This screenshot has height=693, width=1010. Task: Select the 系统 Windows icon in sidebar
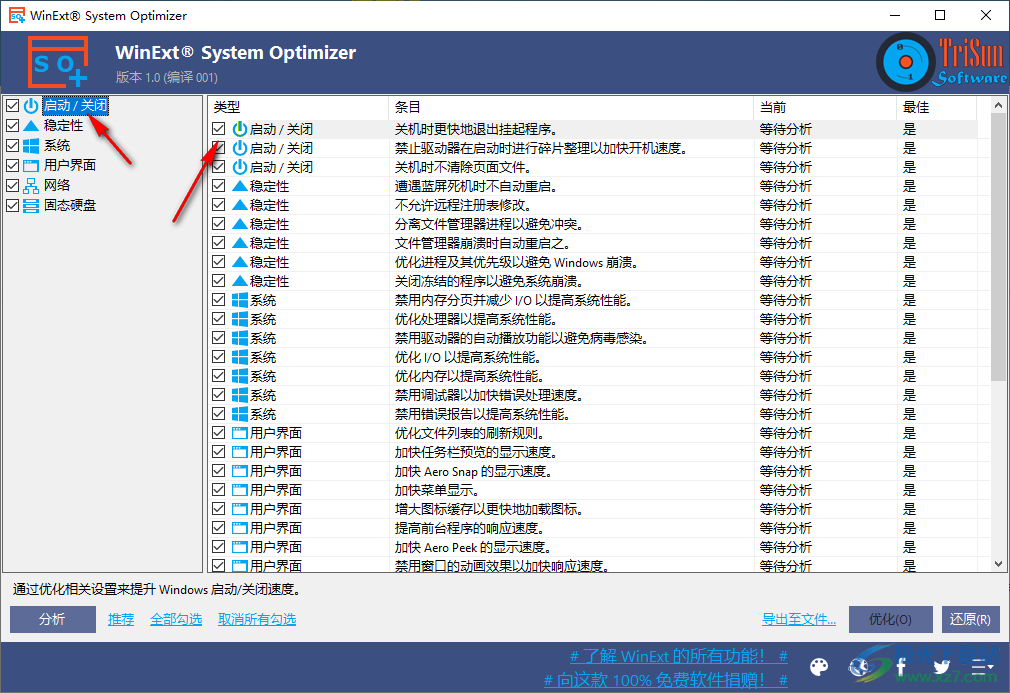(32, 145)
